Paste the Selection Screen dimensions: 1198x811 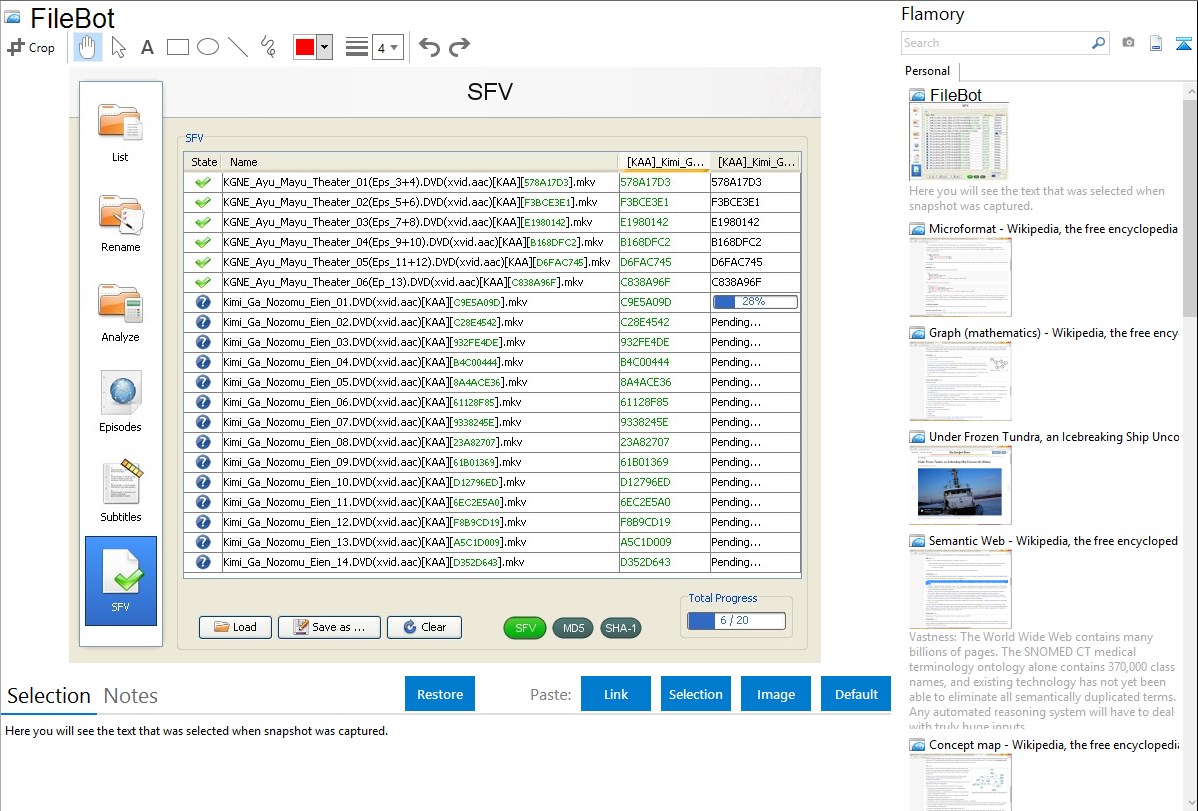(x=696, y=694)
